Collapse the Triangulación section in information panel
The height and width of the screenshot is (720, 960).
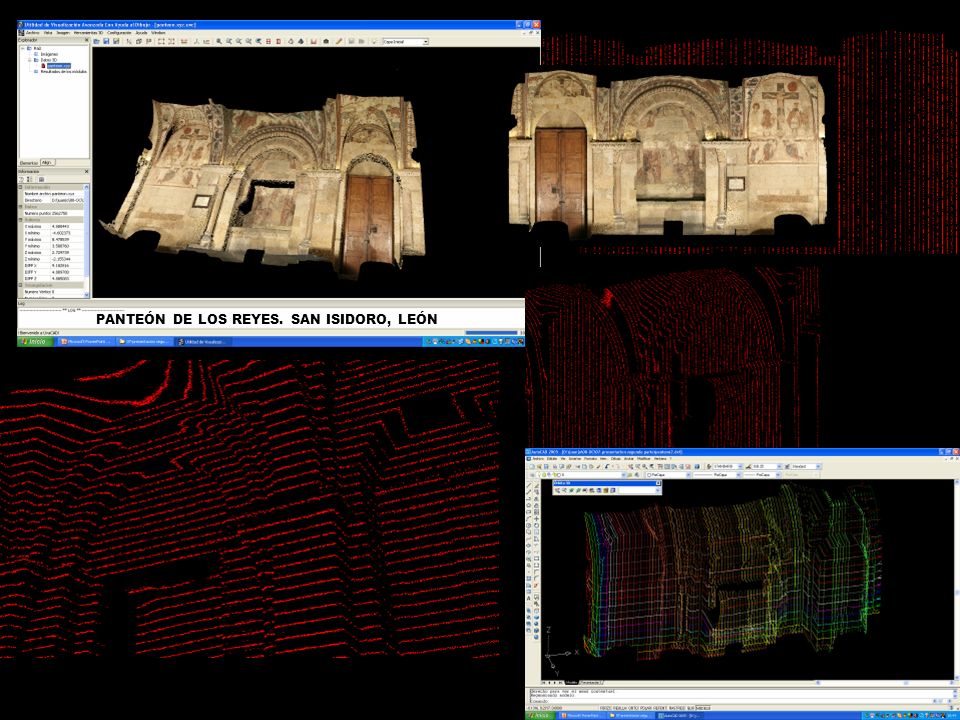click(20, 285)
